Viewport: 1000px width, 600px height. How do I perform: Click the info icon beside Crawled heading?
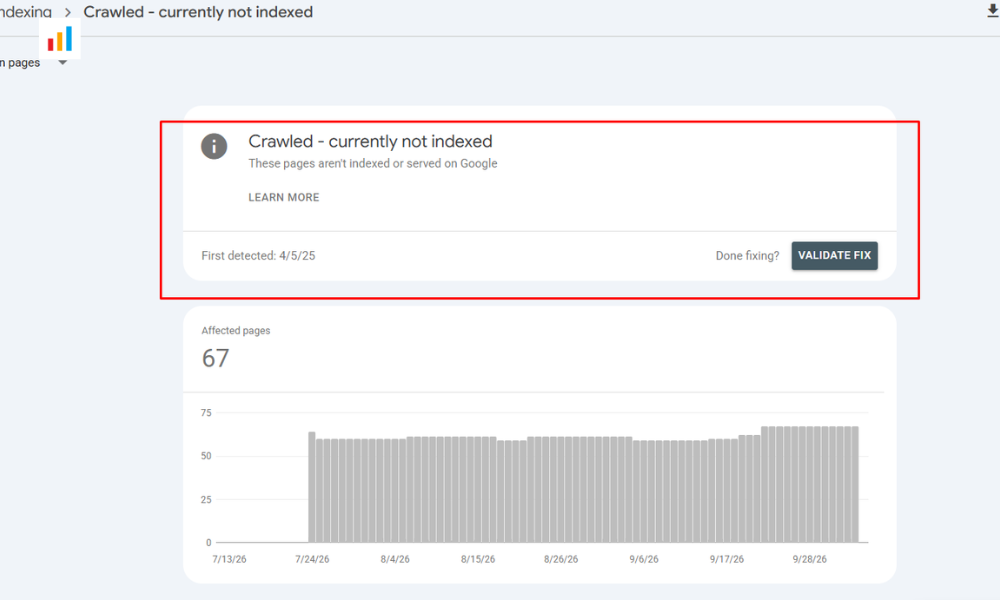[214, 147]
